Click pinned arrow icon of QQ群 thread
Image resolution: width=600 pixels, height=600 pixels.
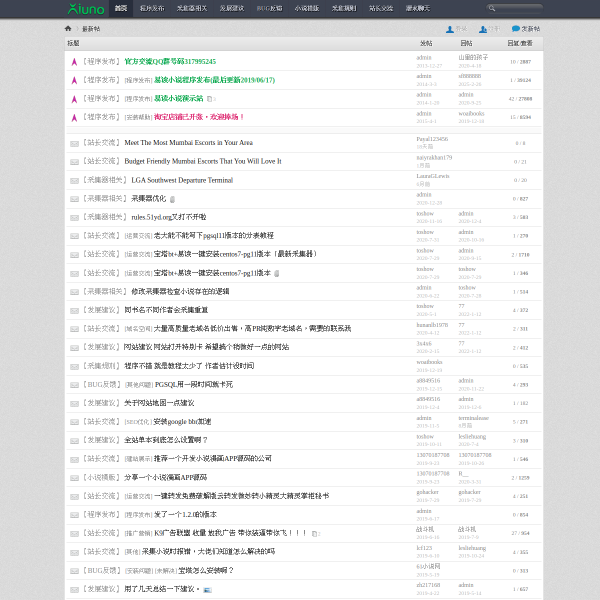tap(74, 62)
